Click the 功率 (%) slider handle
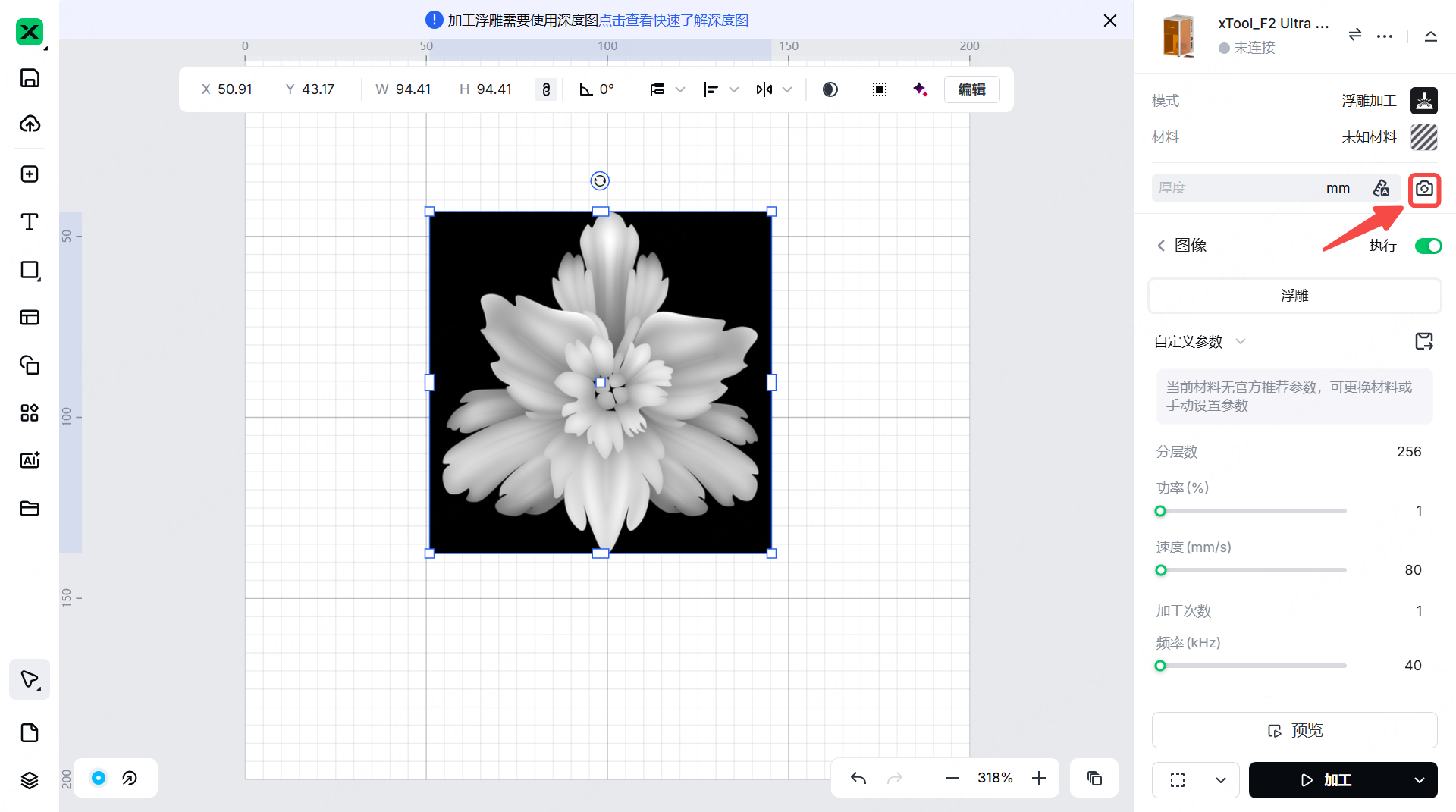Image resolution: width=1456 pixels, height=812 pixels. (1160, 512)
